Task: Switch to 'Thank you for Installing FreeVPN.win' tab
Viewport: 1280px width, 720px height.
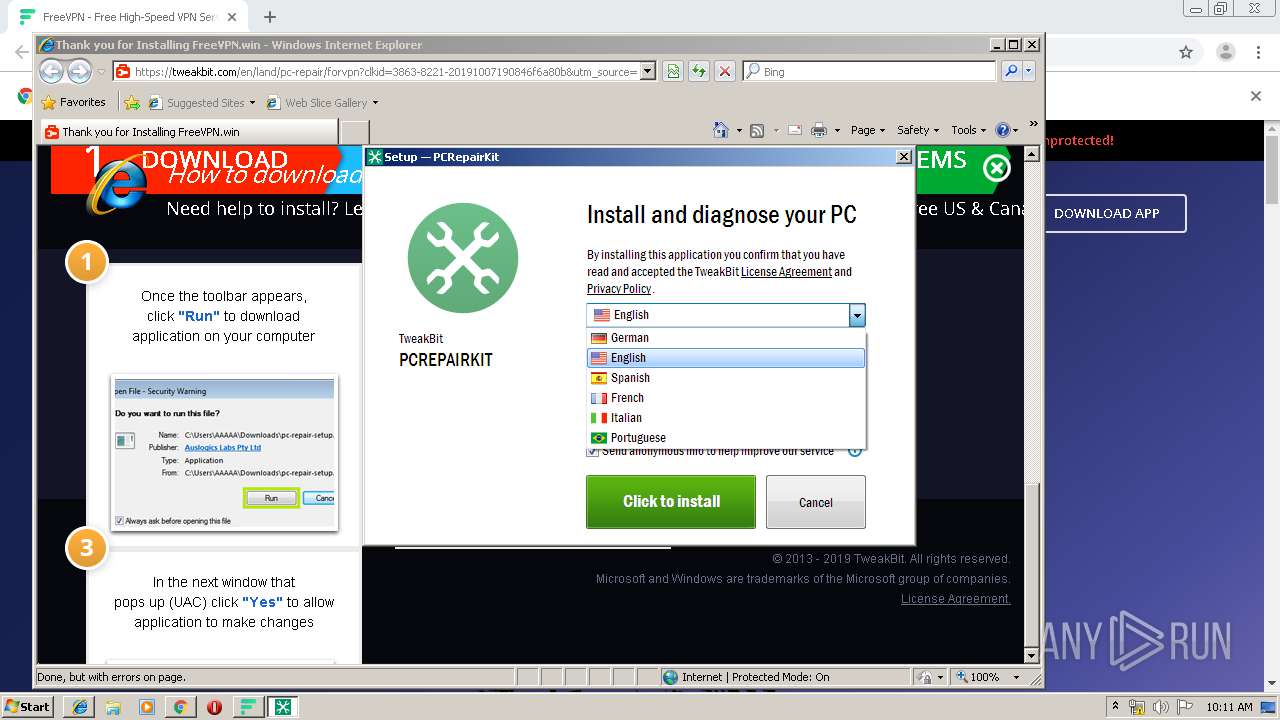Action: click(x=188, y=132)
